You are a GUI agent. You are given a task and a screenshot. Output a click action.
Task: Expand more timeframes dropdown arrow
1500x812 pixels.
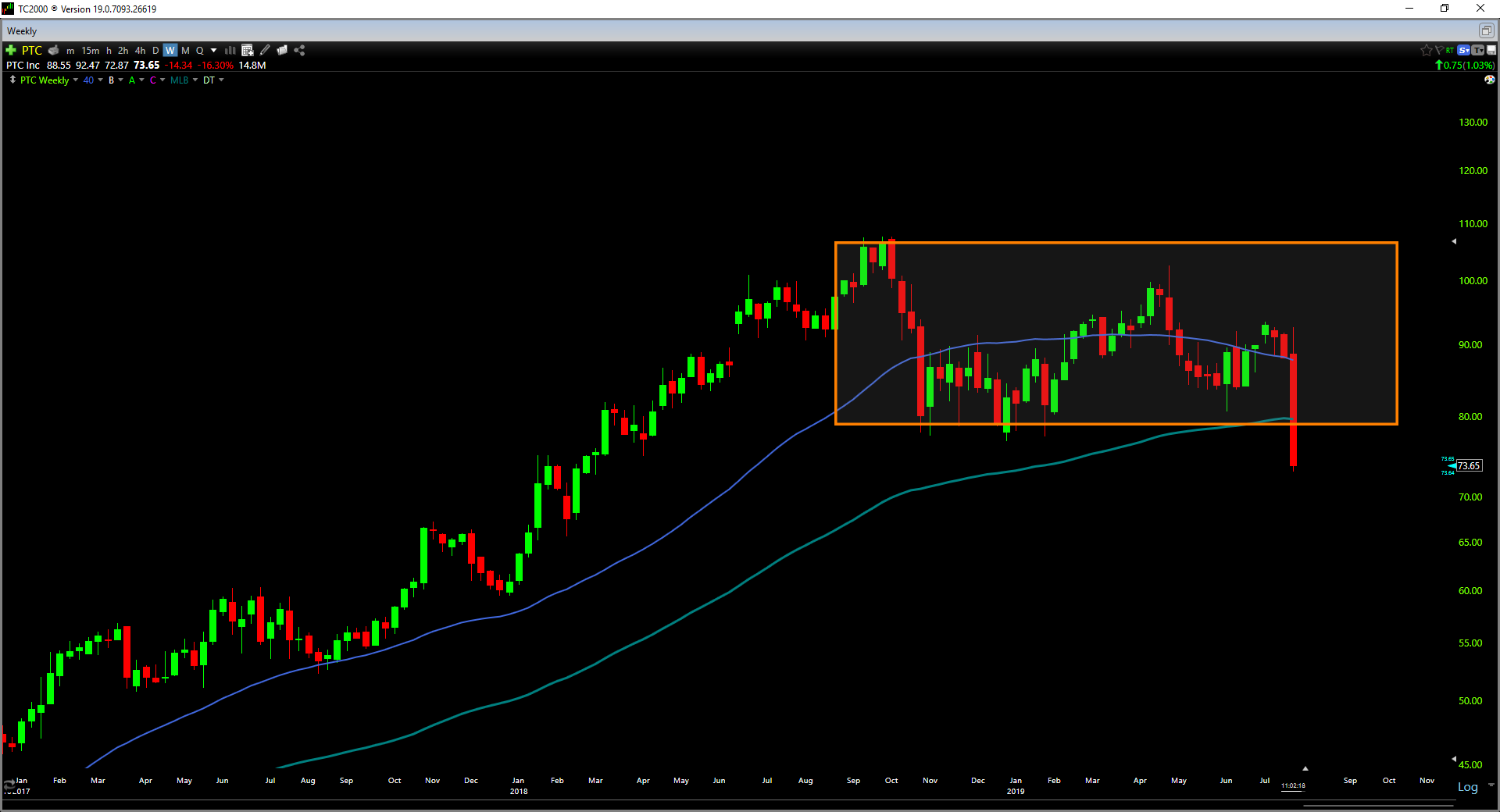pyautogui.click(x=214, y=51)
